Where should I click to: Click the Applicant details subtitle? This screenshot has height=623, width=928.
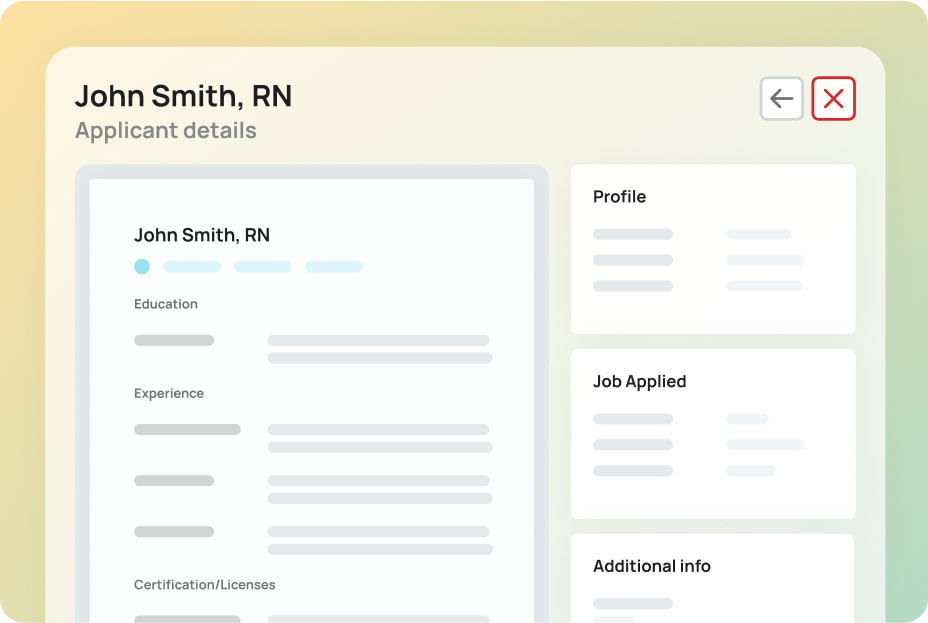click(166, 131)
